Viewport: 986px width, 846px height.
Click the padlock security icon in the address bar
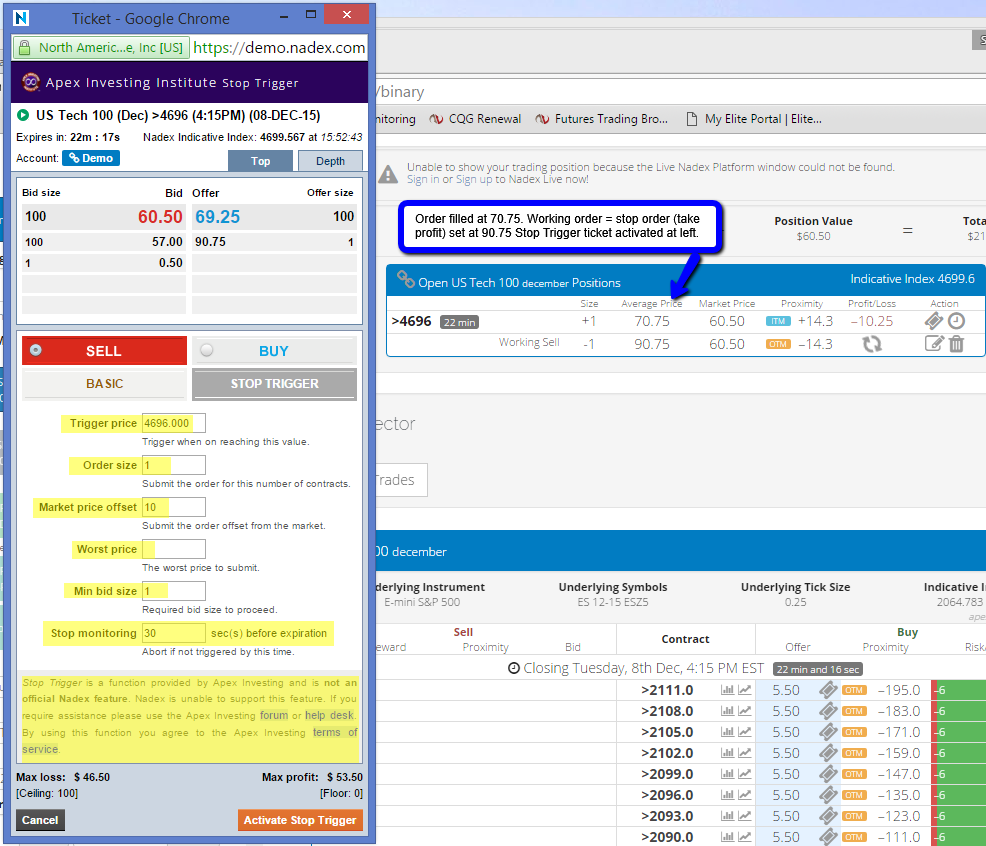point(25,48)
